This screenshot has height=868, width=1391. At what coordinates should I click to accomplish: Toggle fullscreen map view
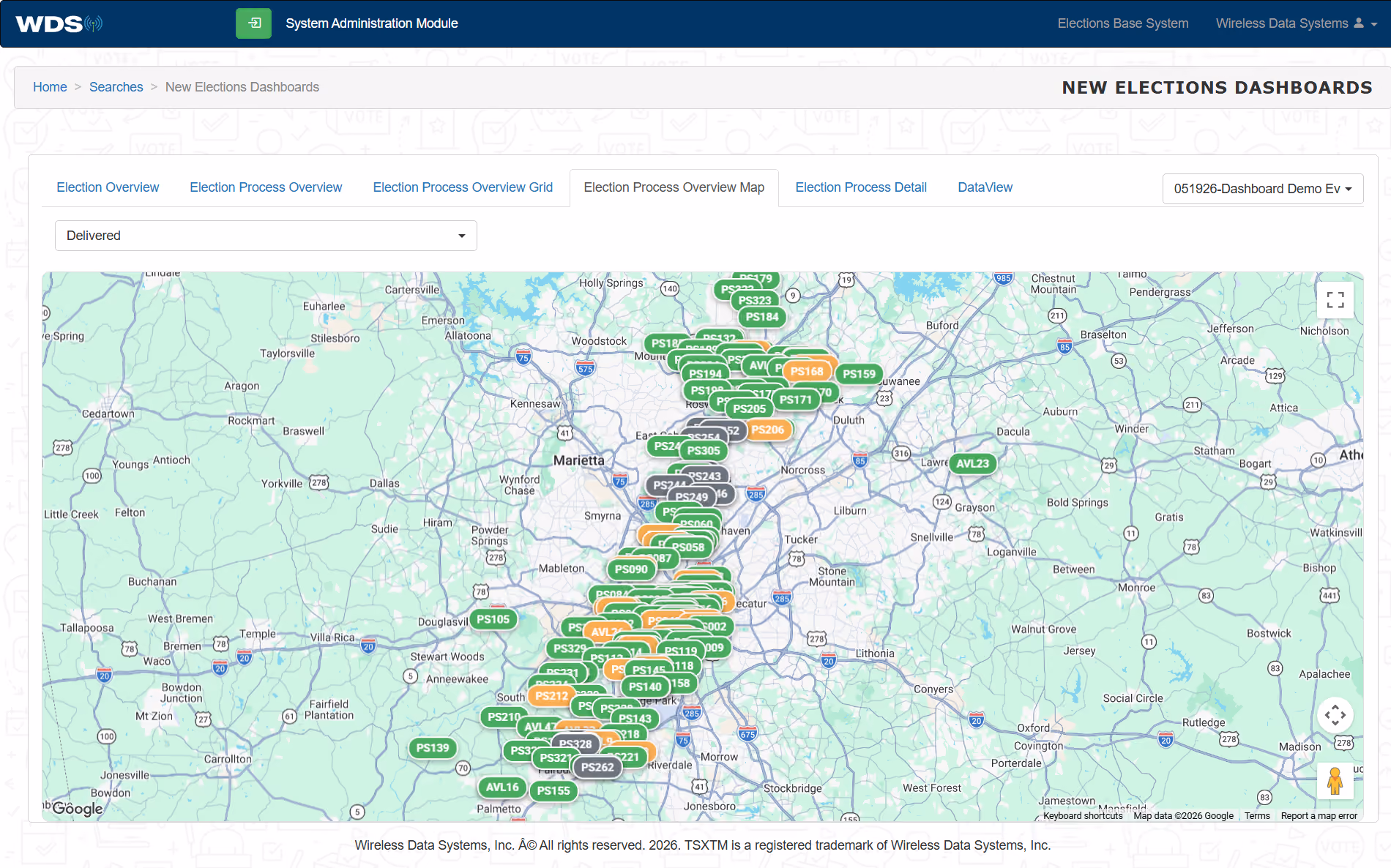click(1335, 300)
